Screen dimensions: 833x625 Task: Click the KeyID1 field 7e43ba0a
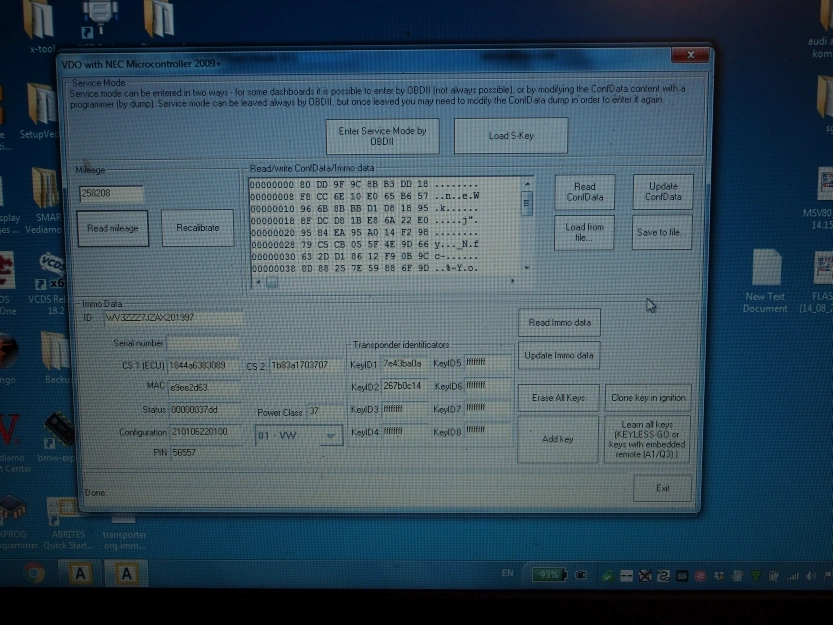(x=404, y=364)
